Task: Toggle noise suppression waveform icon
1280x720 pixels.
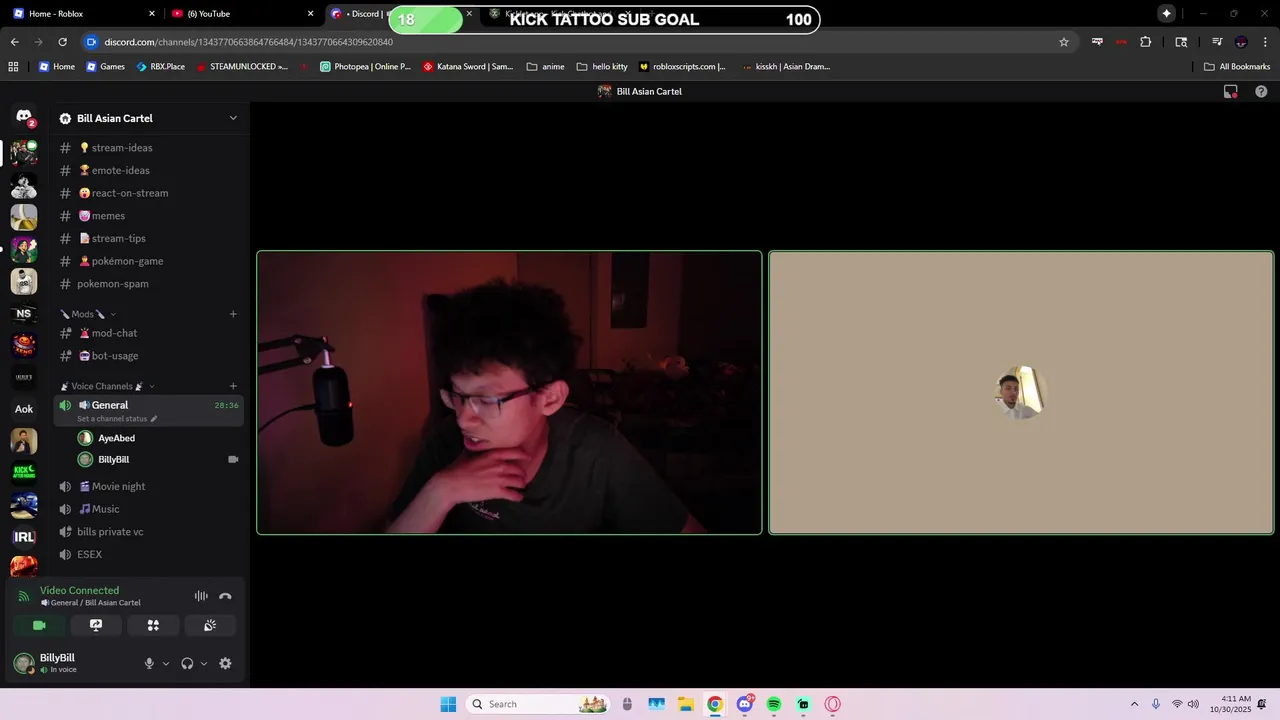Action: click(x=201, y=596)
